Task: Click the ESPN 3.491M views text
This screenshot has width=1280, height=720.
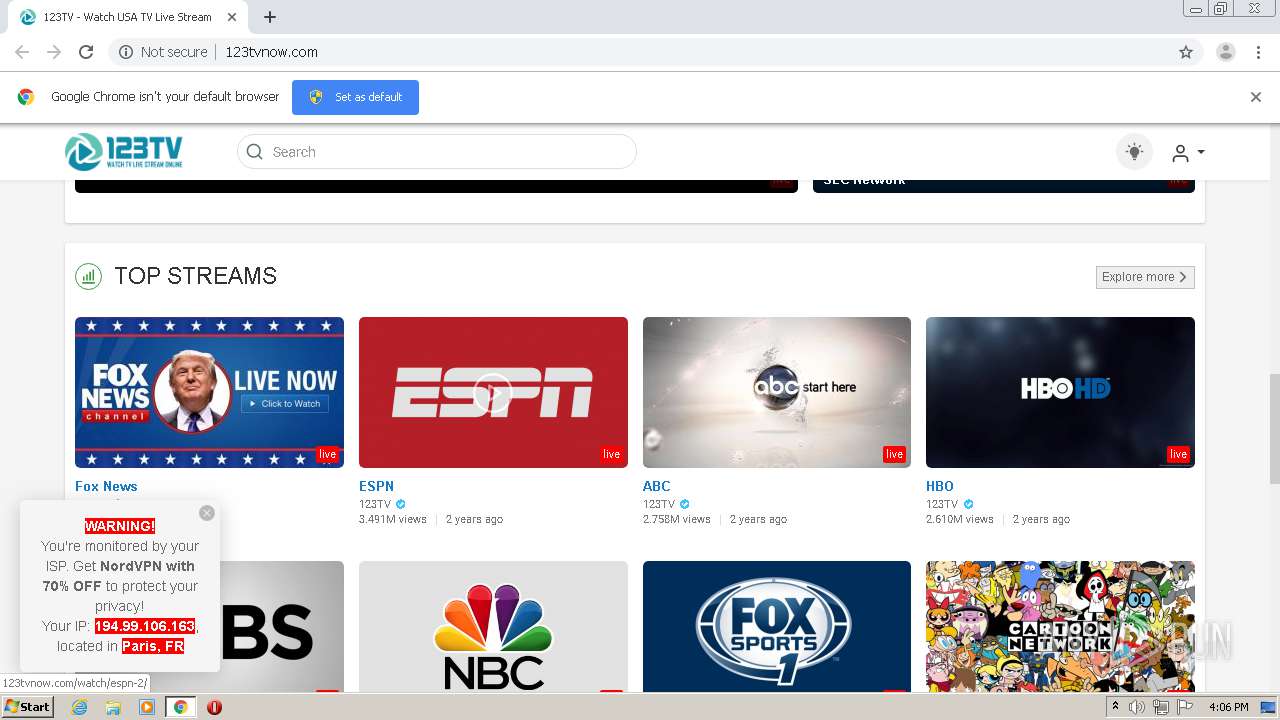Action: pos(393,519)
